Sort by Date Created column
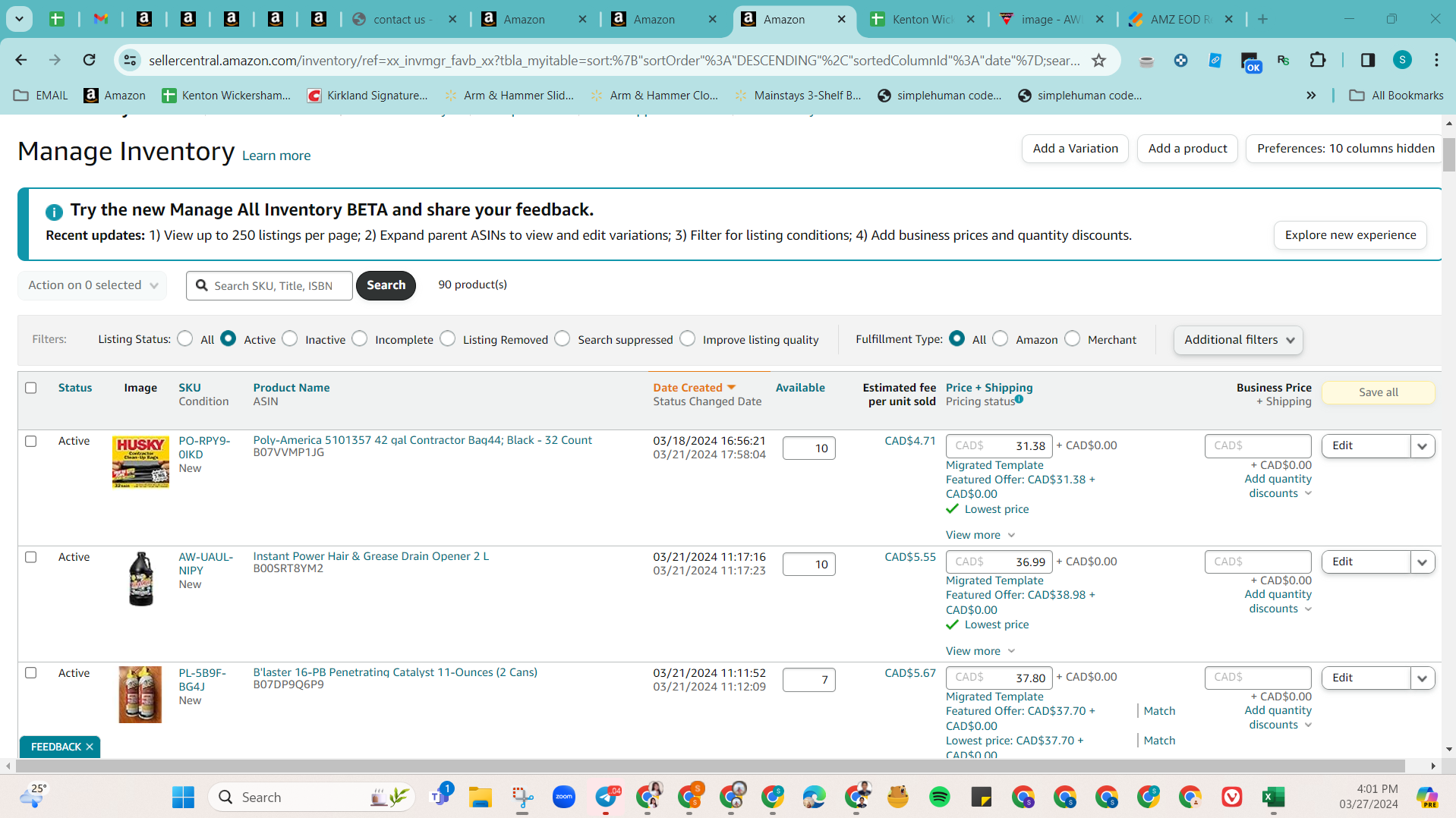This screenshot has width=1456, height=818. [x=694, y=388]
